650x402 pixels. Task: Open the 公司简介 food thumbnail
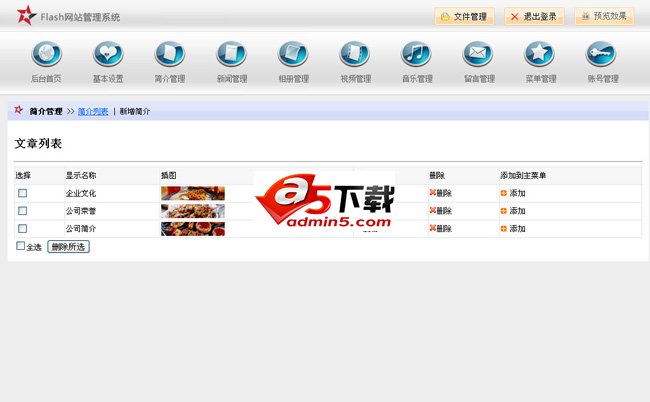[193, 229]
